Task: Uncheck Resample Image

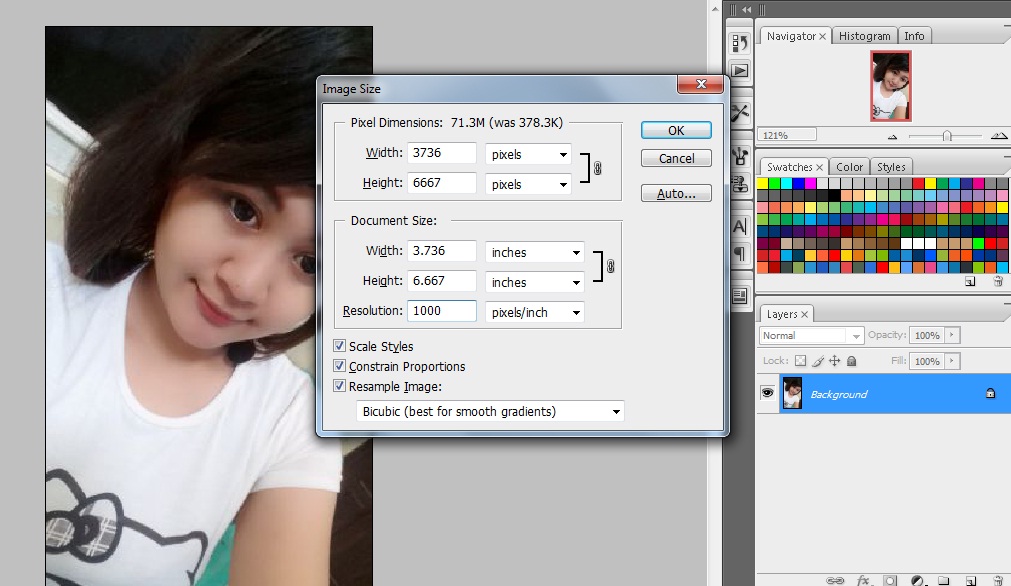Action: pyautogui.click(x=339, y=386)
